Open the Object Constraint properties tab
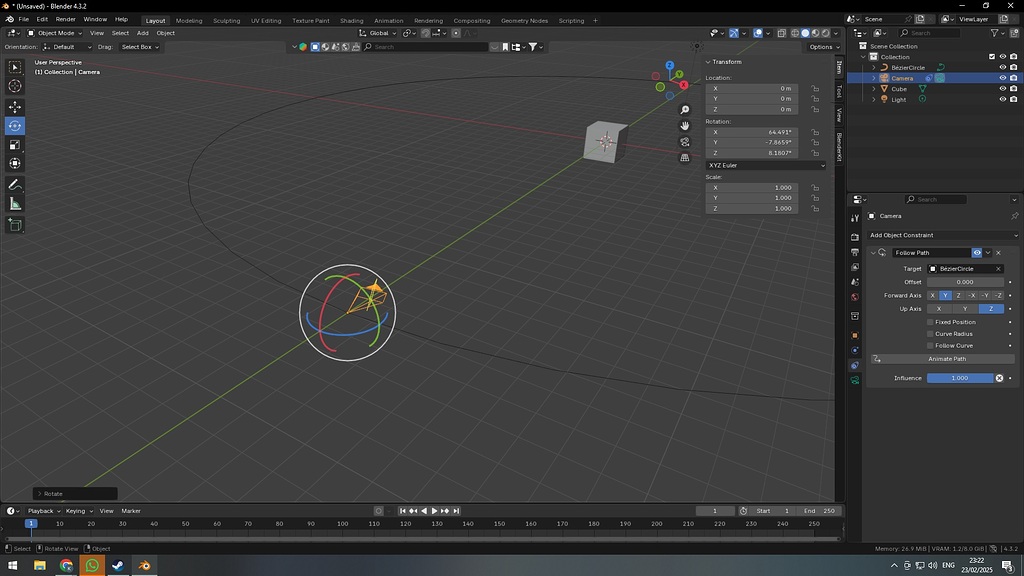 (855, 365)
